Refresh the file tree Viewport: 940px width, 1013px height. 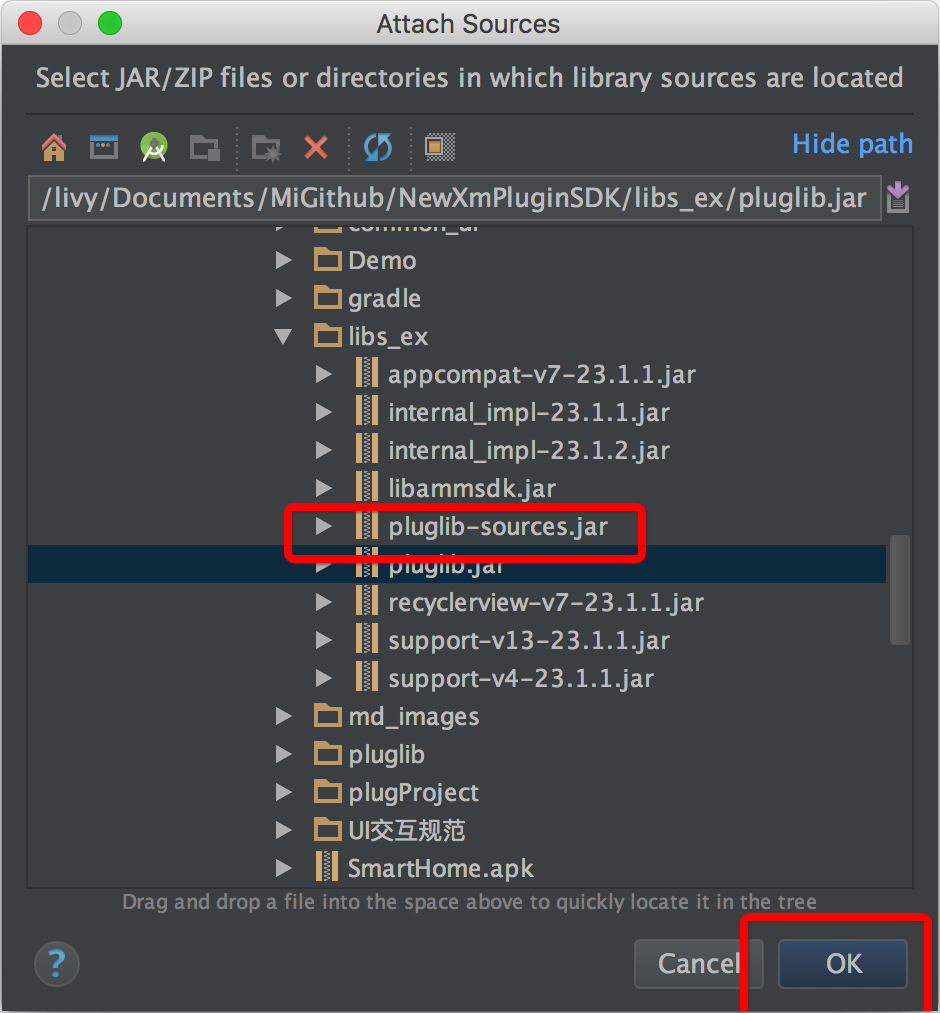pos(377,147)
